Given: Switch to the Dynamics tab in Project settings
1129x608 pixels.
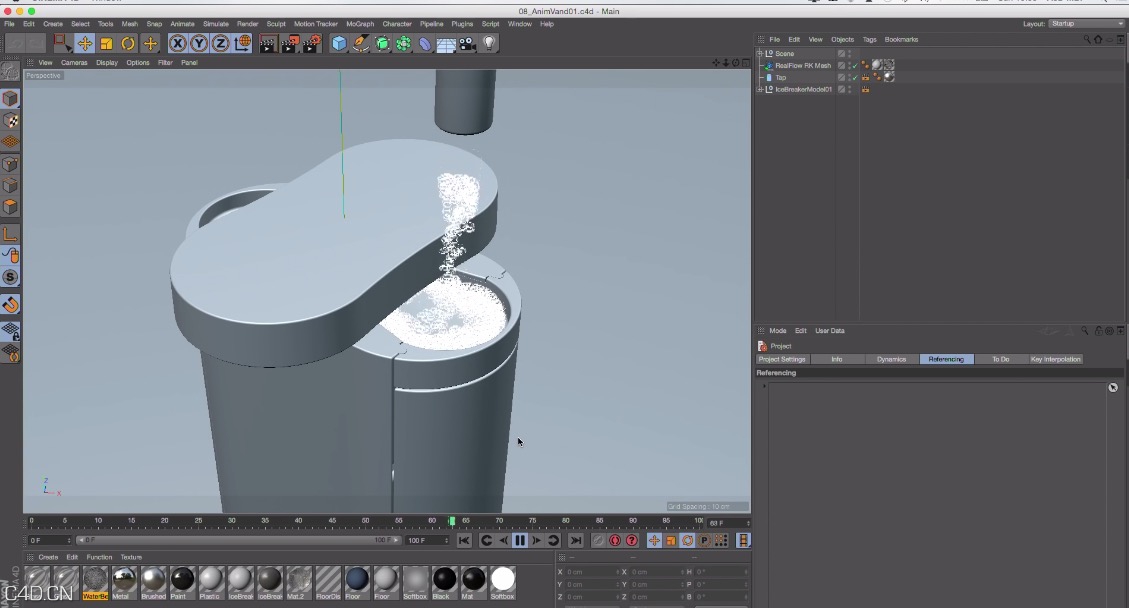Looking at the screenshot, I should point(890,359).
